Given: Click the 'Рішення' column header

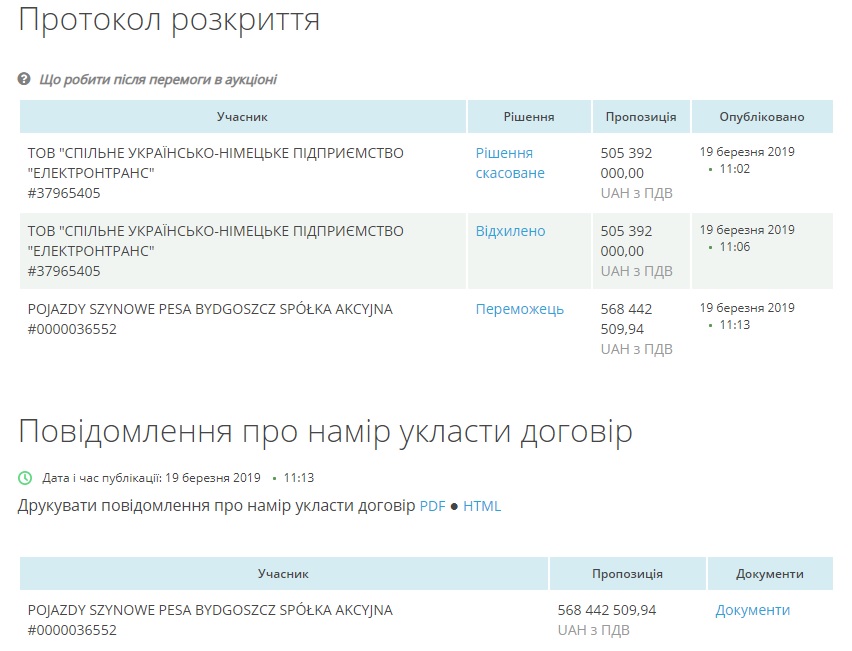Looking at the screenshot, I should pyautogui.click(x=529, y=117).
